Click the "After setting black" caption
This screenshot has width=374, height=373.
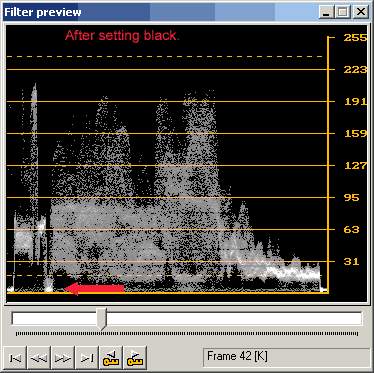(x=122, y=36)
